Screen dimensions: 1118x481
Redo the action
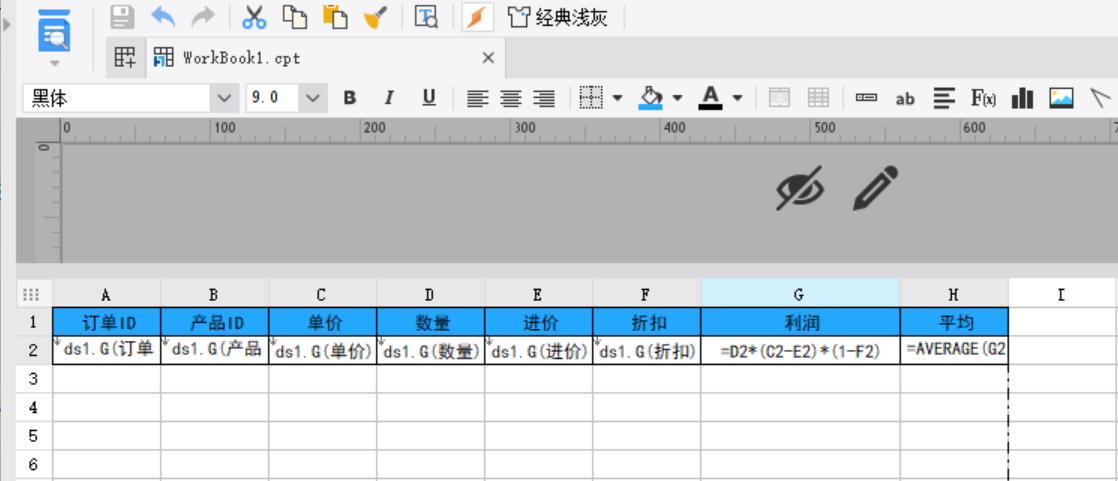(203, 17)
